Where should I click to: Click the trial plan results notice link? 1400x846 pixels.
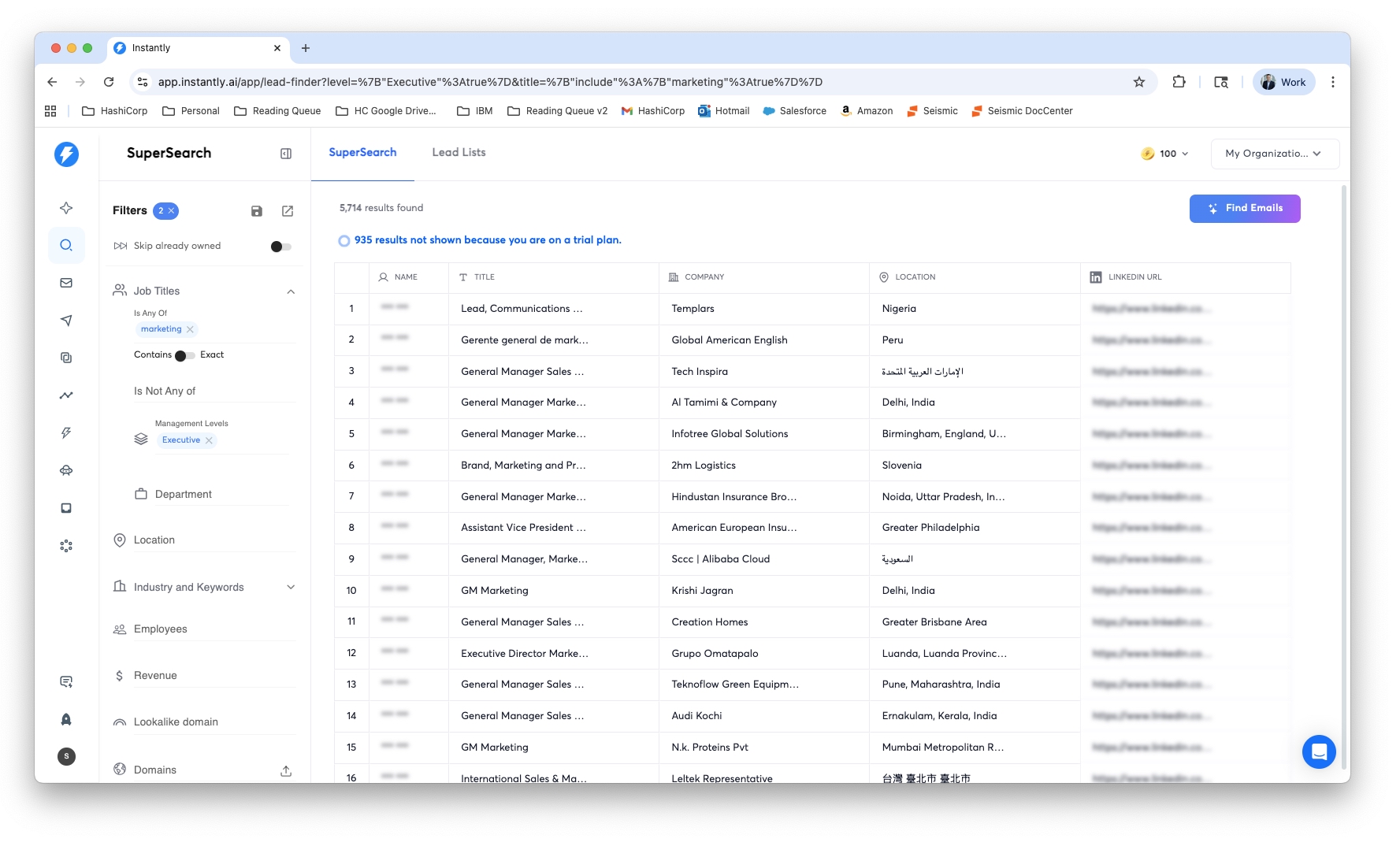(488, 240)
